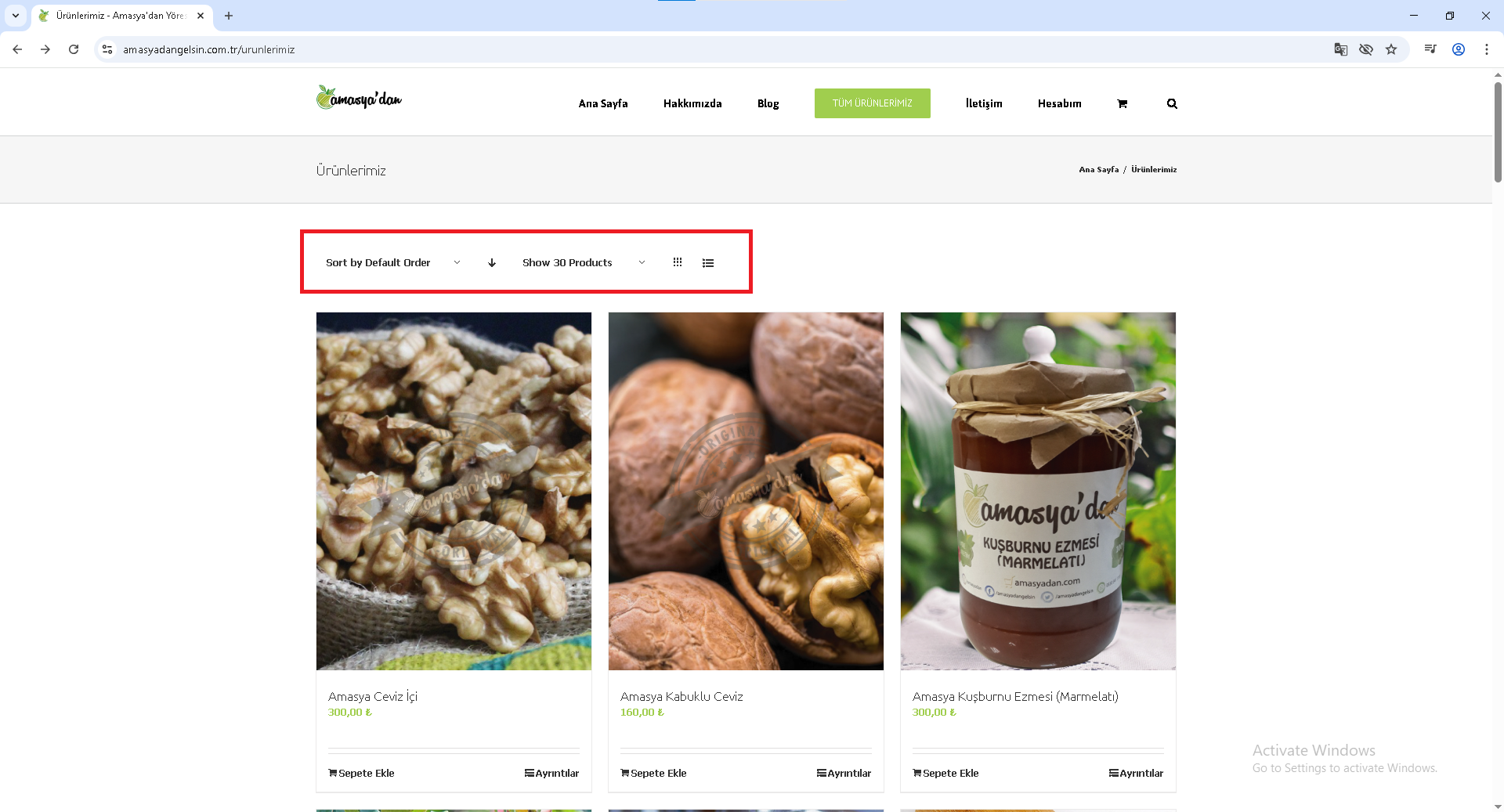This screenshot has height=812, width=1504.
Task: Go back to previous page
Action: tap(17, 49)
